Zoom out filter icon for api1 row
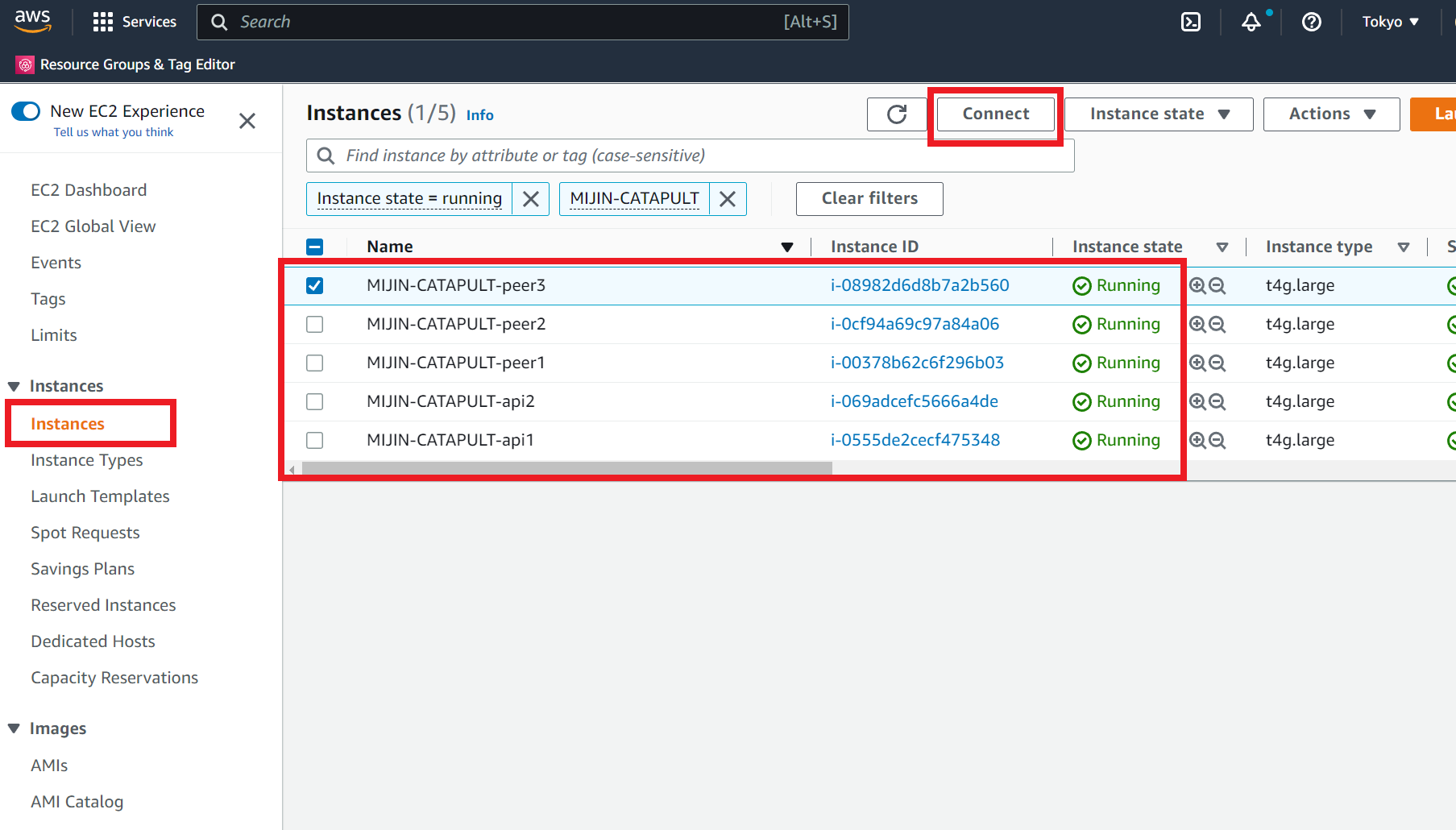 pyautogui.click(x=1217, y=440)
